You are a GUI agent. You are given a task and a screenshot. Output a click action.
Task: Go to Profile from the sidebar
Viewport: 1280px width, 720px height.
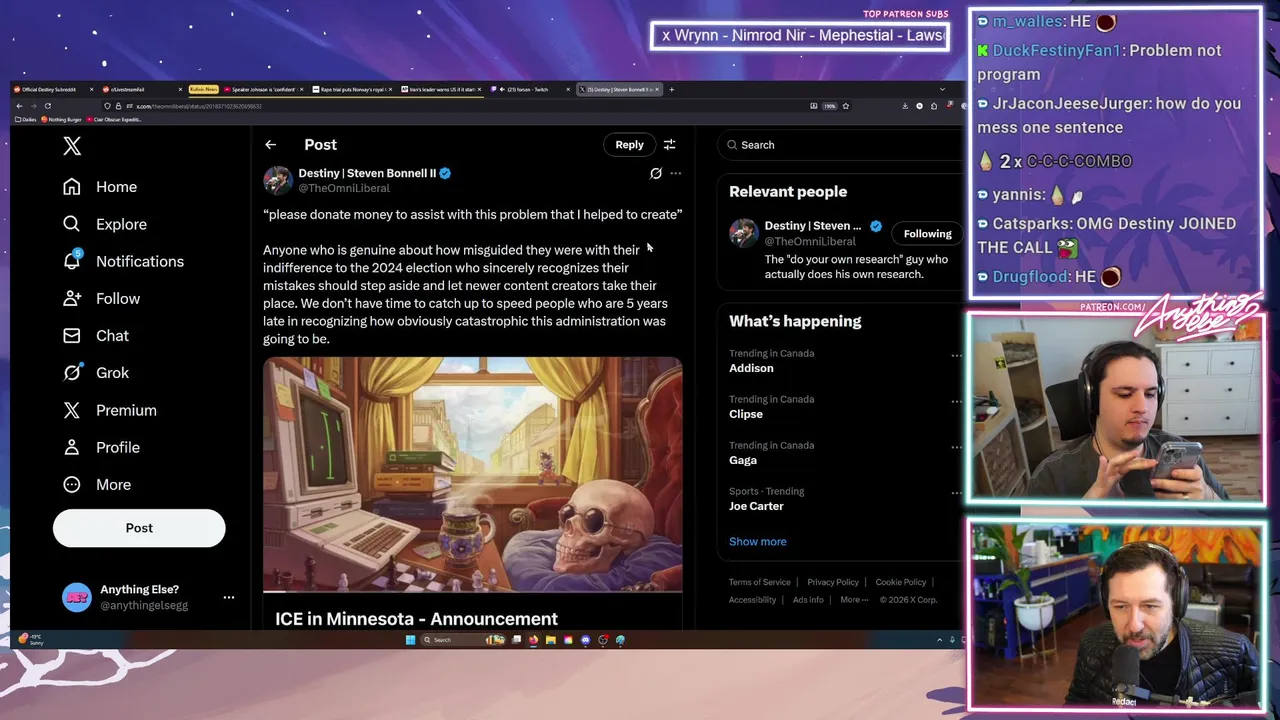[x=102, y=447]
